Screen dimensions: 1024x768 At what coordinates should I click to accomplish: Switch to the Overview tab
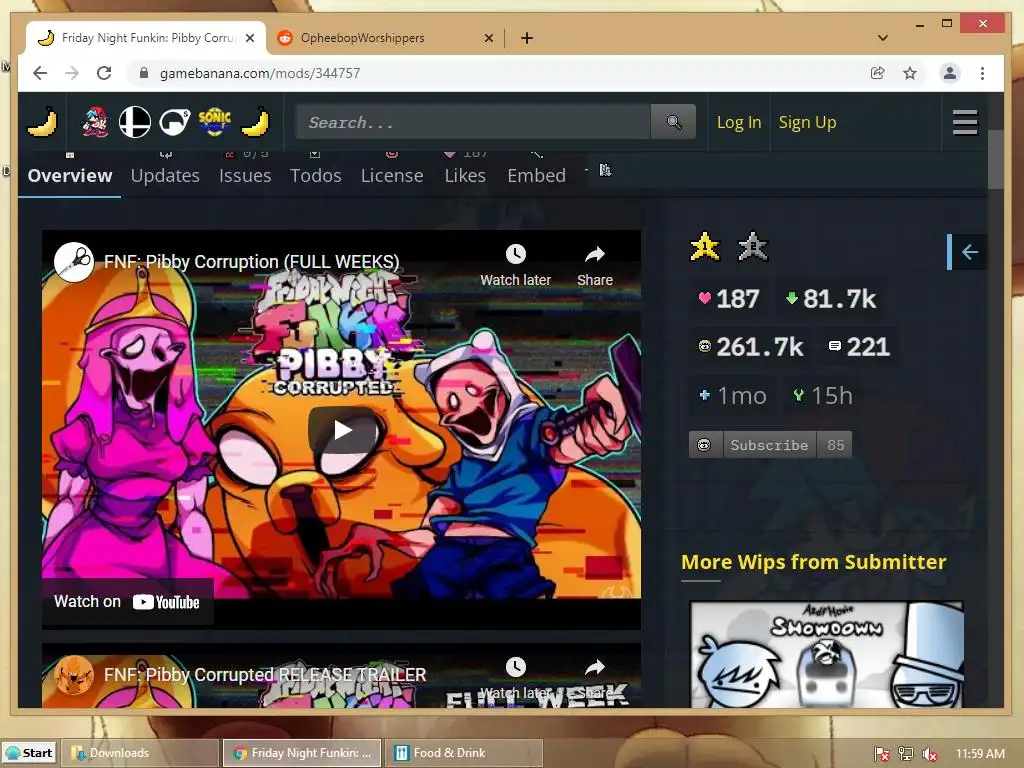(x=70, y=176)
